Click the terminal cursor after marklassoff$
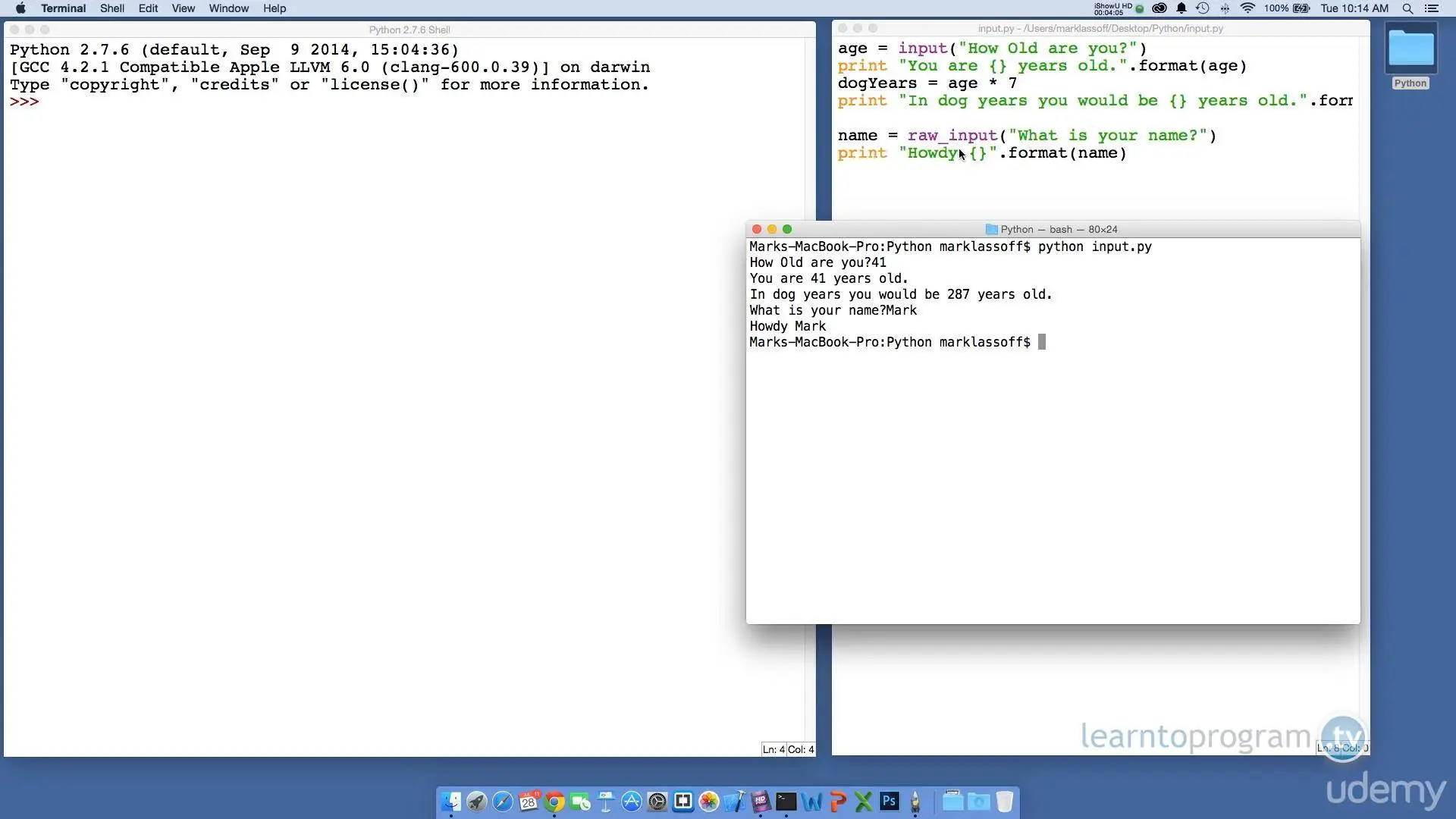This screenshot has height=819, width=1456. [1042, 342]
